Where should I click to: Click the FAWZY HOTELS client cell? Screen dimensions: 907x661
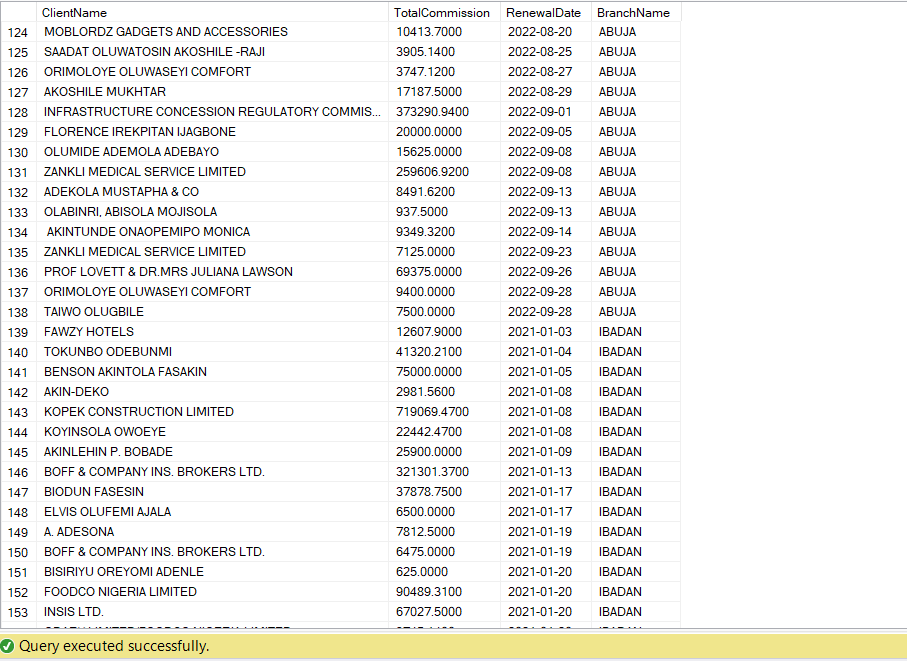click(212, 332)
